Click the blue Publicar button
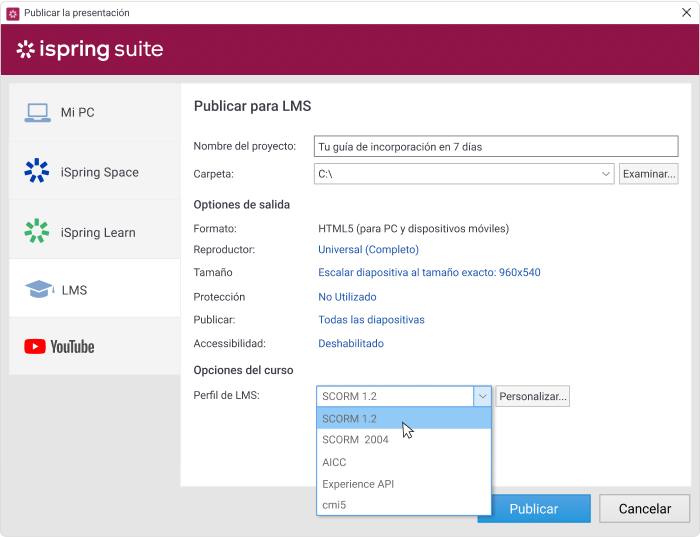Image resolution: width=700 pixels, height=537 pixels. tap(541, 508)
